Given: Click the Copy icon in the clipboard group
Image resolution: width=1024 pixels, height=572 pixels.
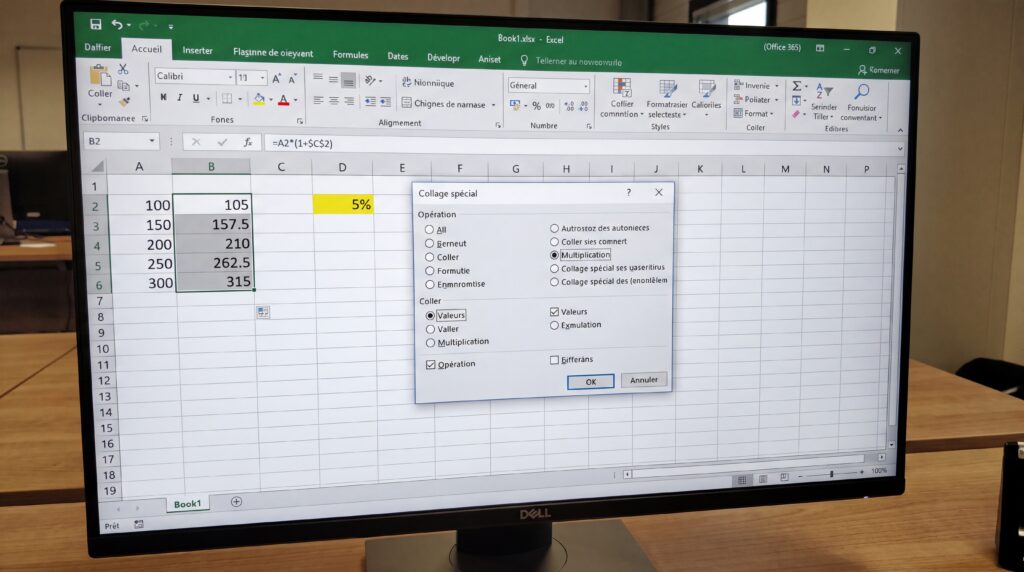Looking at the screenshot, I should (123, 86).
